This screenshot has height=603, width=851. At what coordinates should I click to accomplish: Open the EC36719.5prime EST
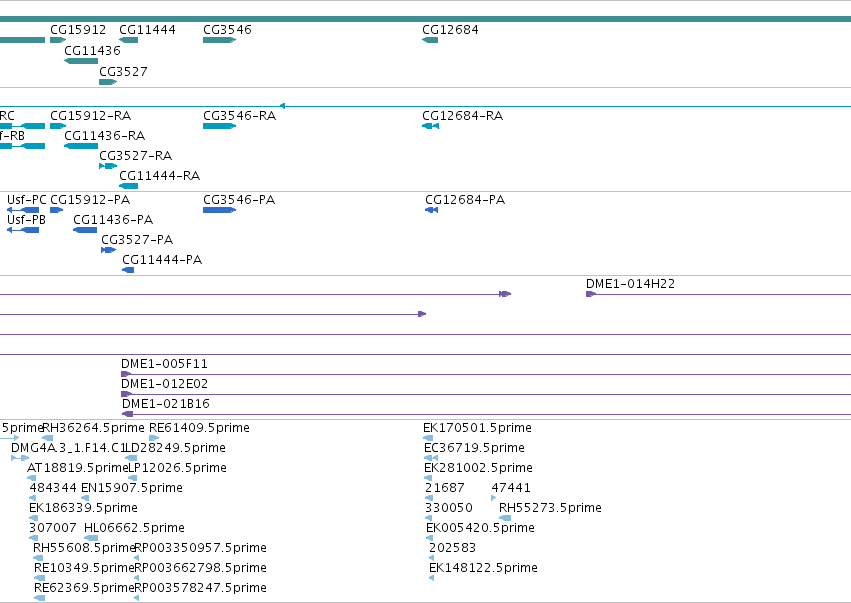(x=431, y=458)
